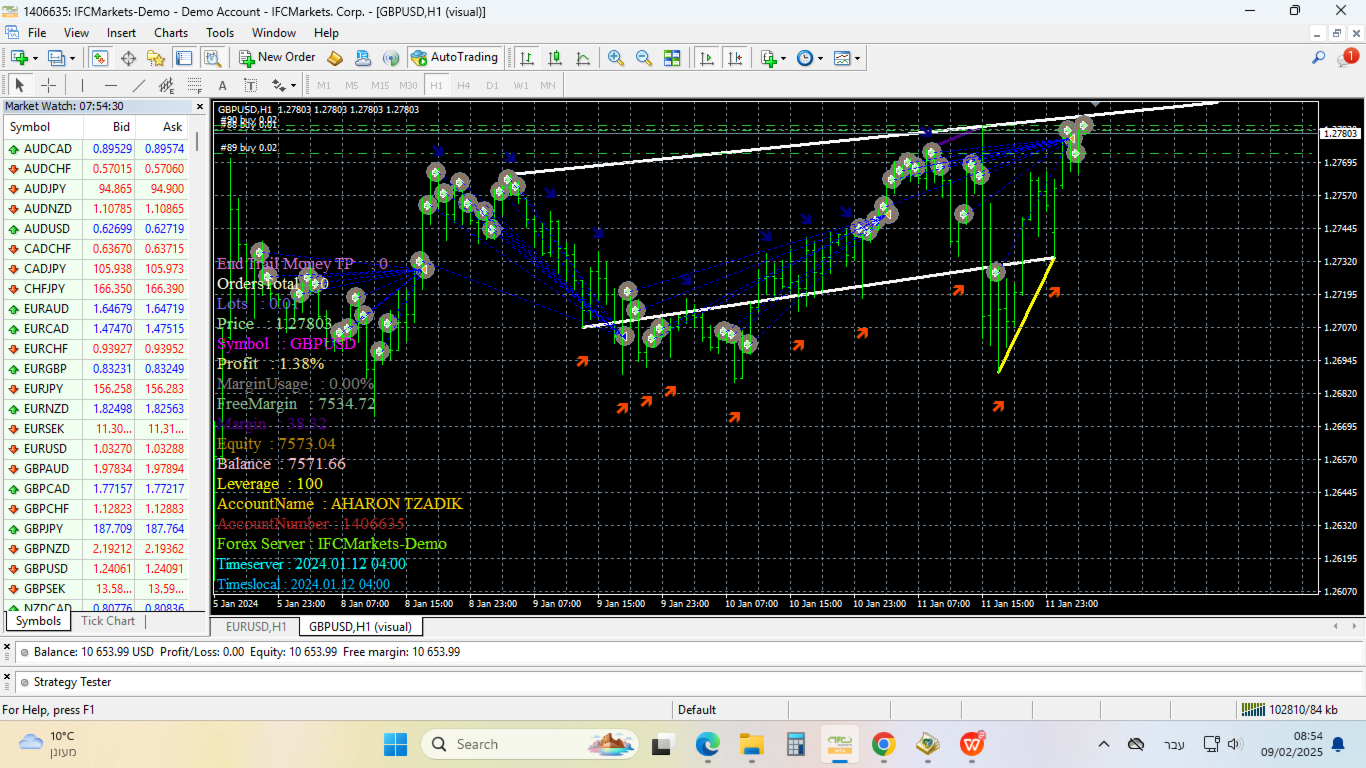Open the Windows Start menu
Viewport: 1366px width, 768px height.
[x=396, y=744]
